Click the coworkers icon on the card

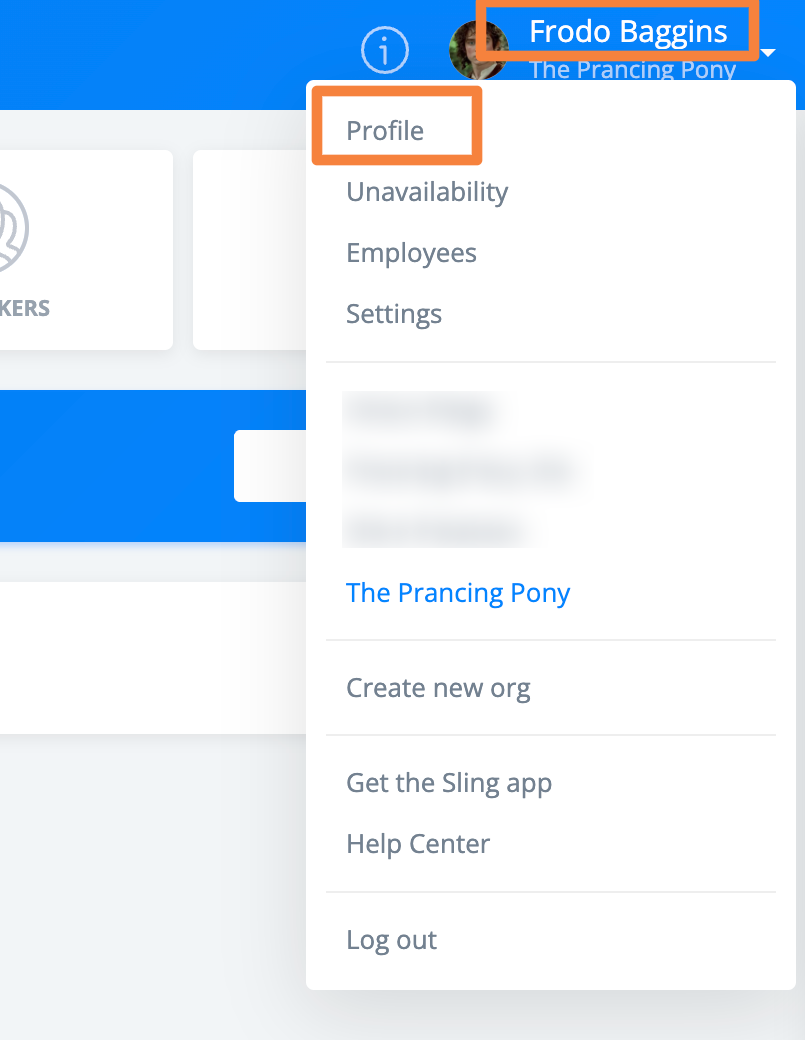[x=10, y=228]
